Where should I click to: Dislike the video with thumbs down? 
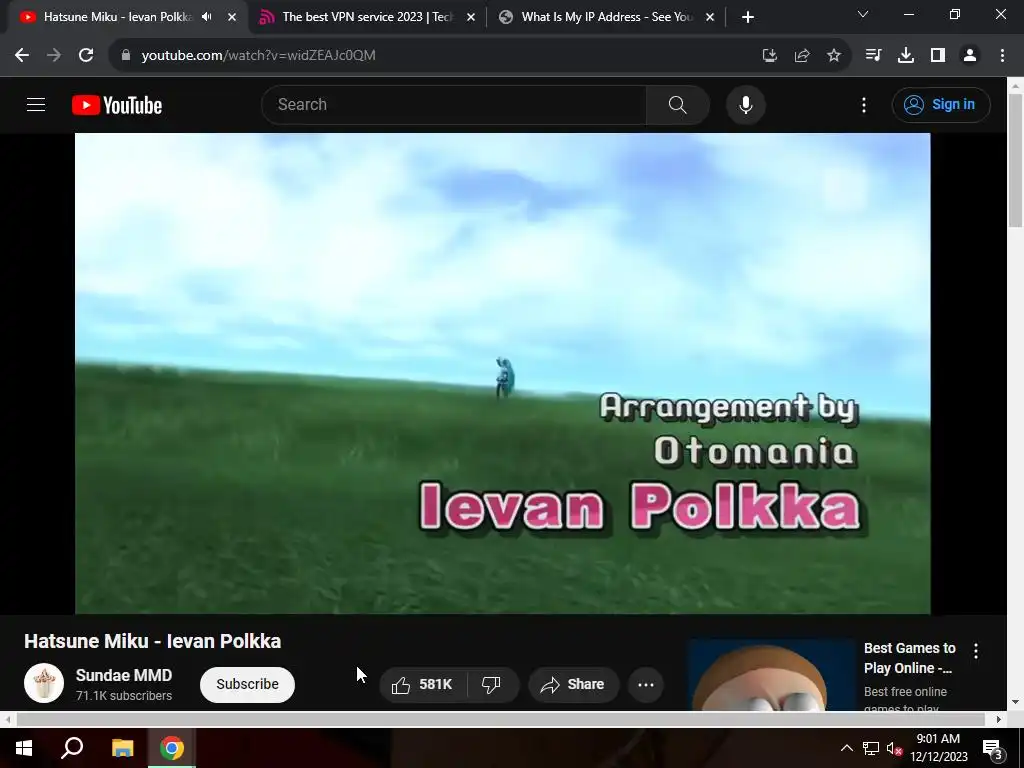491,684
